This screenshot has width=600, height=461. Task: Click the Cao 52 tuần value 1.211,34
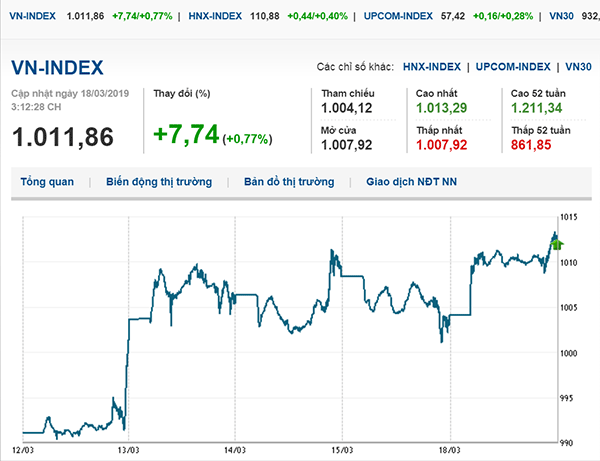click(536, 108)
